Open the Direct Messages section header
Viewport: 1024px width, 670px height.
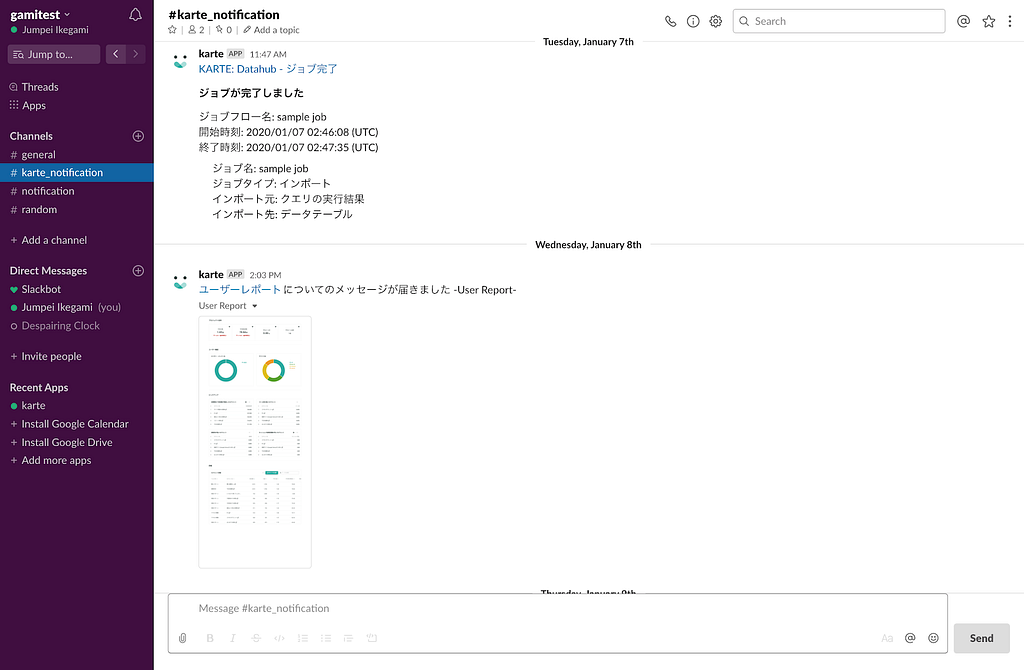[48, 270]
